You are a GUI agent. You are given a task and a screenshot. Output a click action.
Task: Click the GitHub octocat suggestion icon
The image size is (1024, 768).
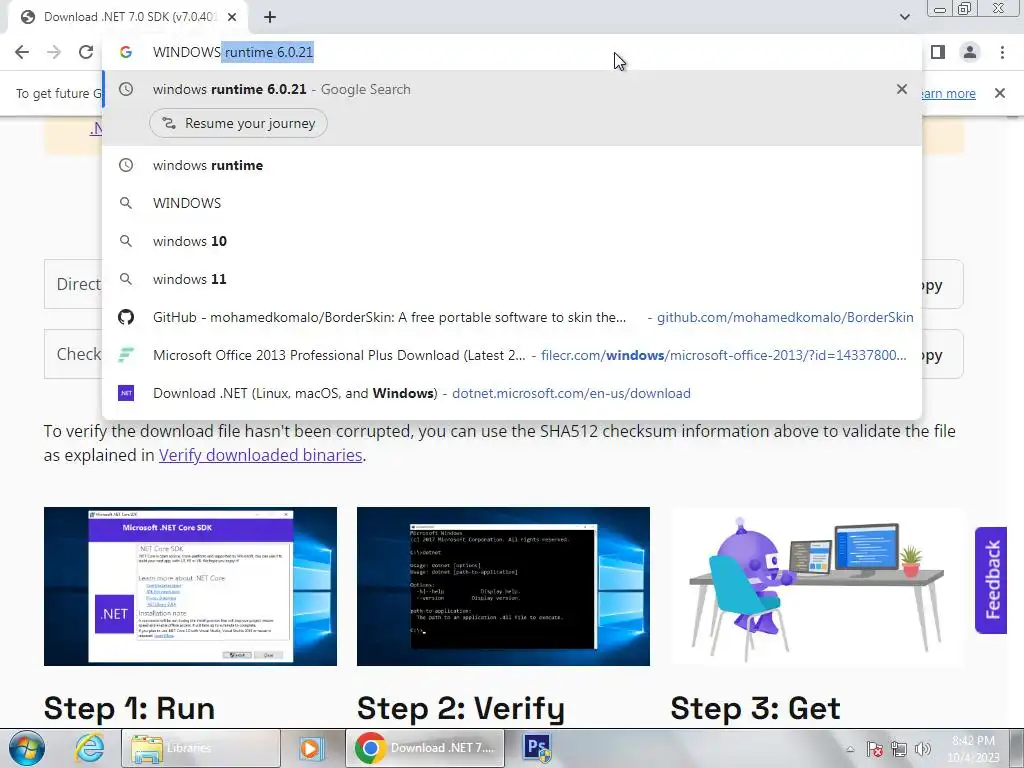pyautogui.click(x=126, y=317)
